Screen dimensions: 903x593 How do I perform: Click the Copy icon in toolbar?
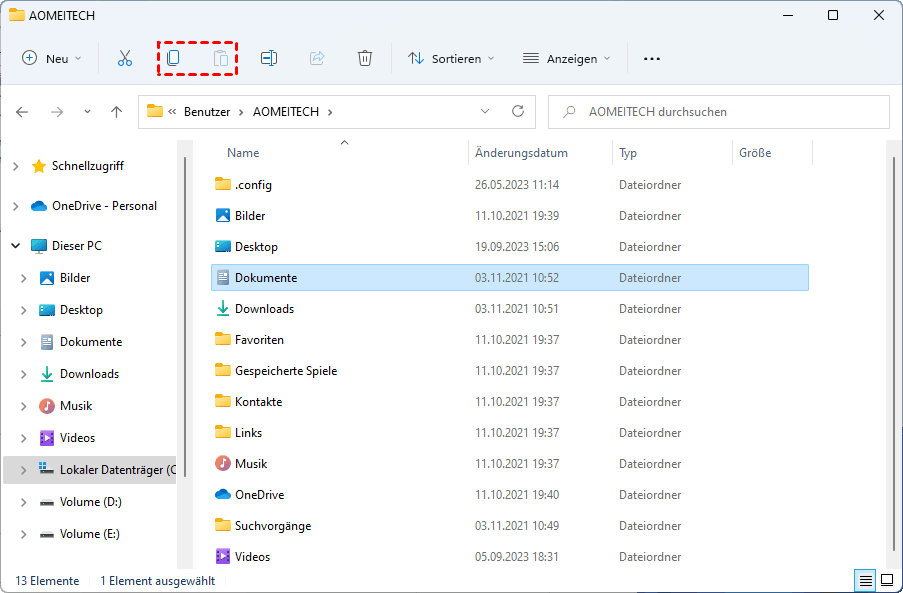[173, 59]
